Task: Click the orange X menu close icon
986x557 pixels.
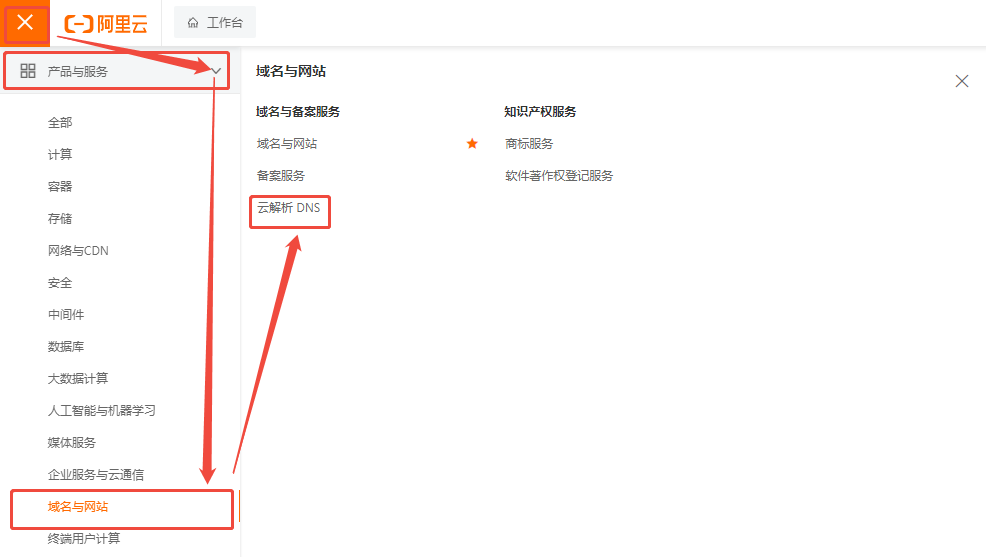Action: pos(25,23)
